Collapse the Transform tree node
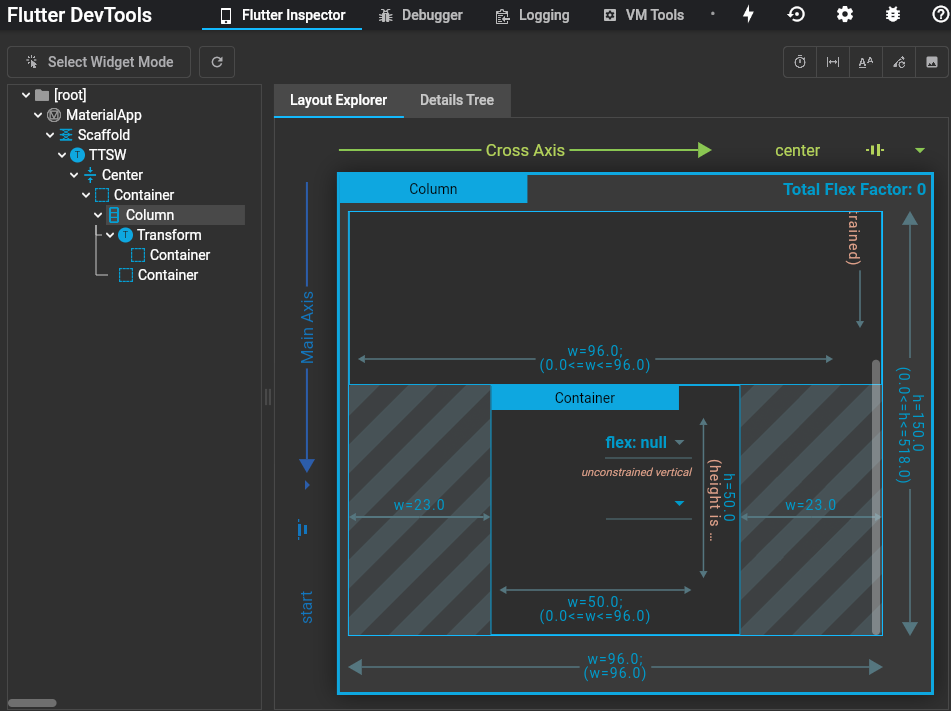The height and width of the screenshot is (711, 951). [x=110, y=235]
